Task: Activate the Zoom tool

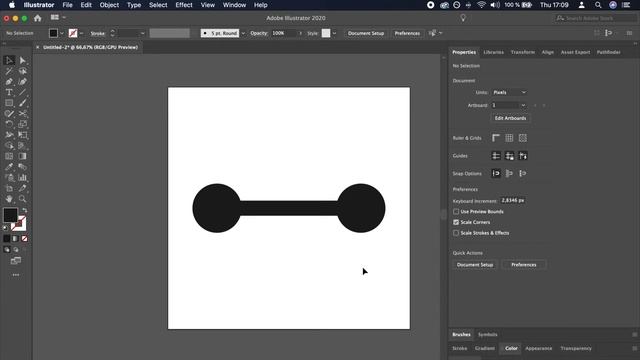Action: click(22, 199)
